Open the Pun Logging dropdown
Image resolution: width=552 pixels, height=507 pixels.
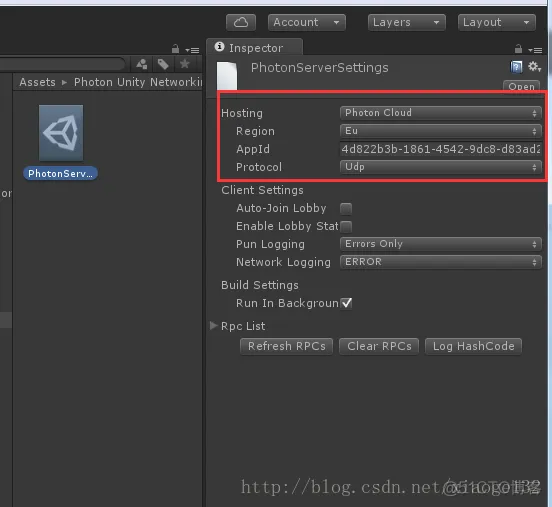tap(440, 244)
